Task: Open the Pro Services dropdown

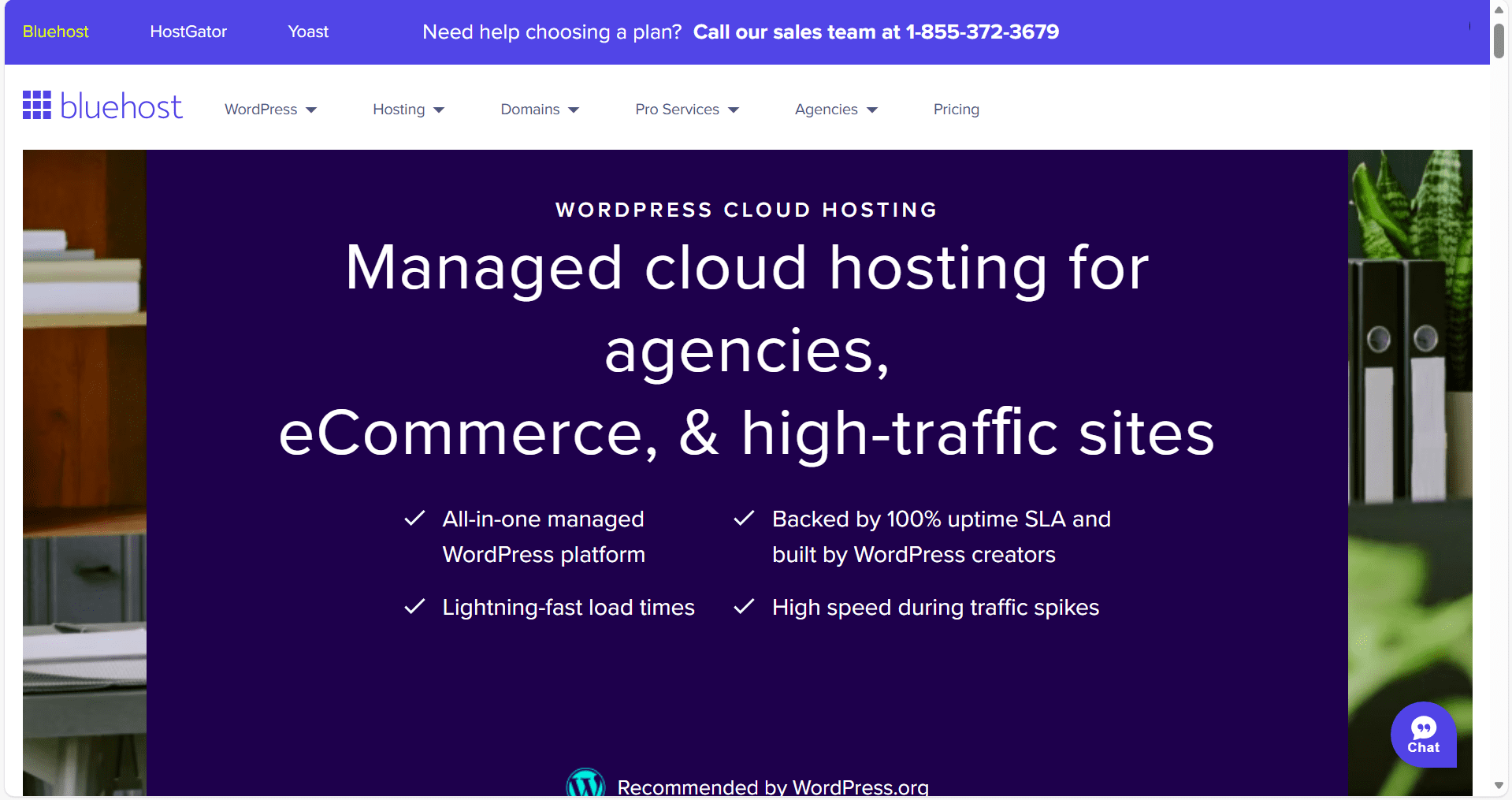Action: coord(686,109)
